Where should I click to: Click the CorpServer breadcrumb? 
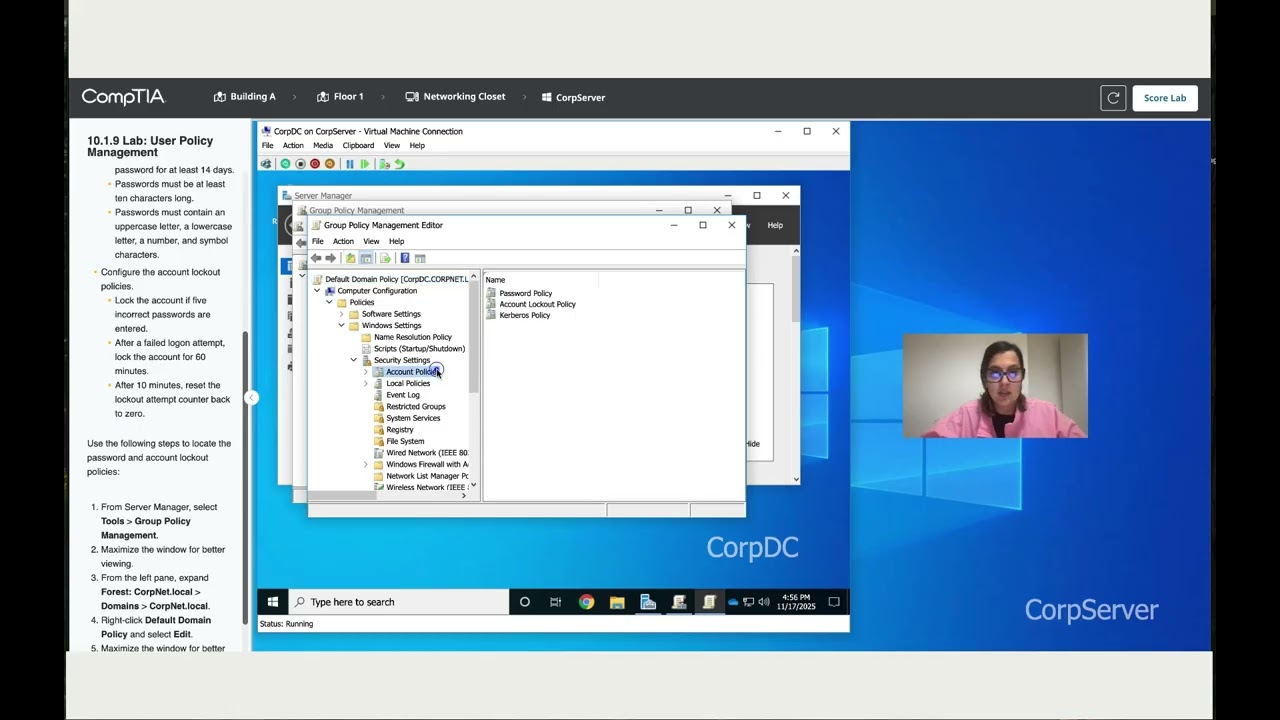pyautogui.click(x=573, y=97)
